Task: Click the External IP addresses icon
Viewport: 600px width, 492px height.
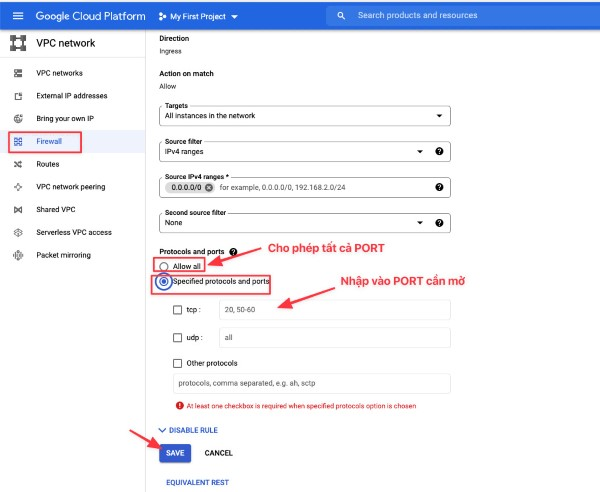Action: [x=16, y=96]
